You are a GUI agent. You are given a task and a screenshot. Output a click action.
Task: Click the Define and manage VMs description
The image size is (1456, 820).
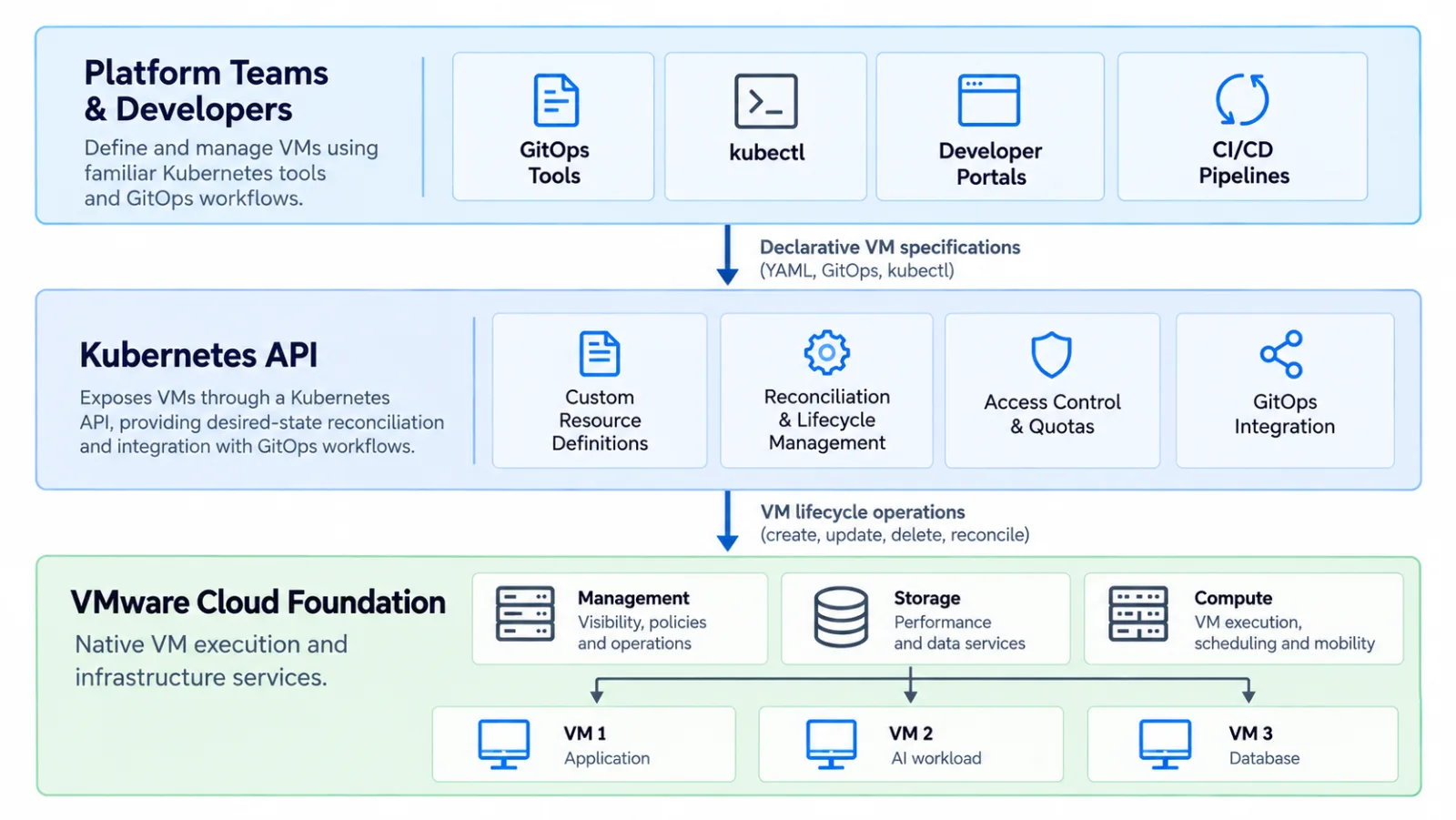(231, 173)
